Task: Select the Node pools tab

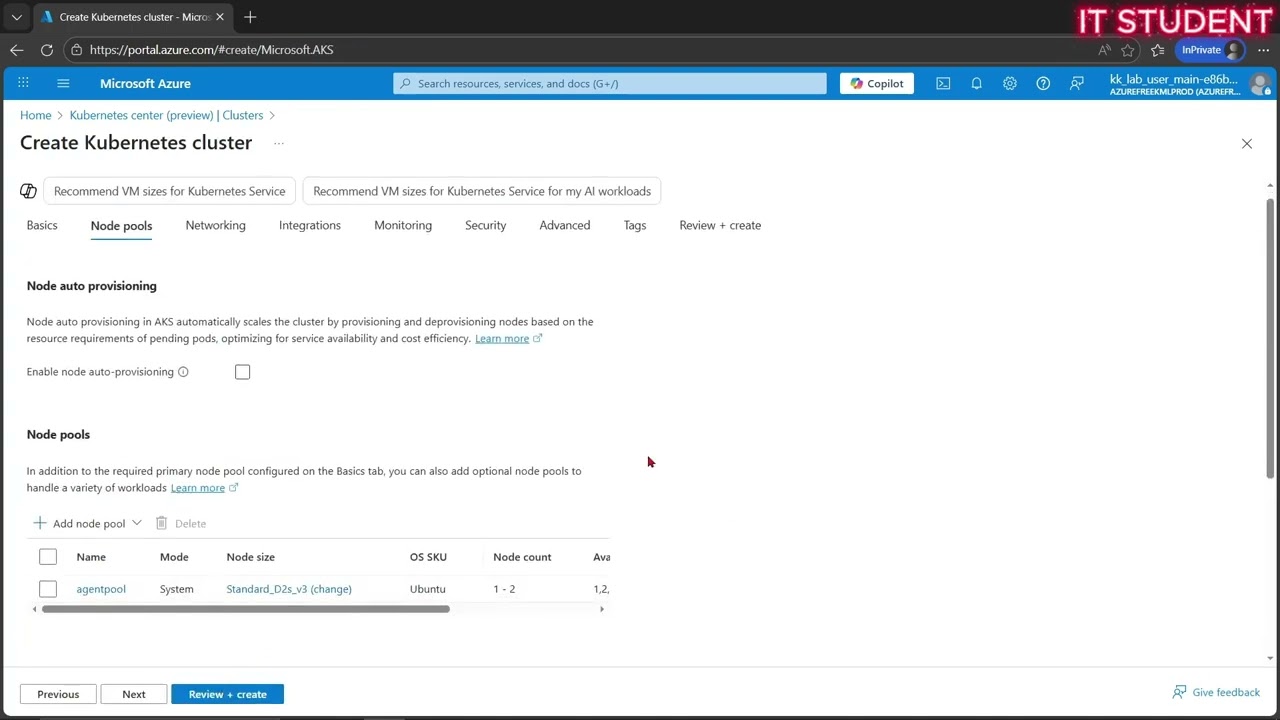Action: (121, 225)
